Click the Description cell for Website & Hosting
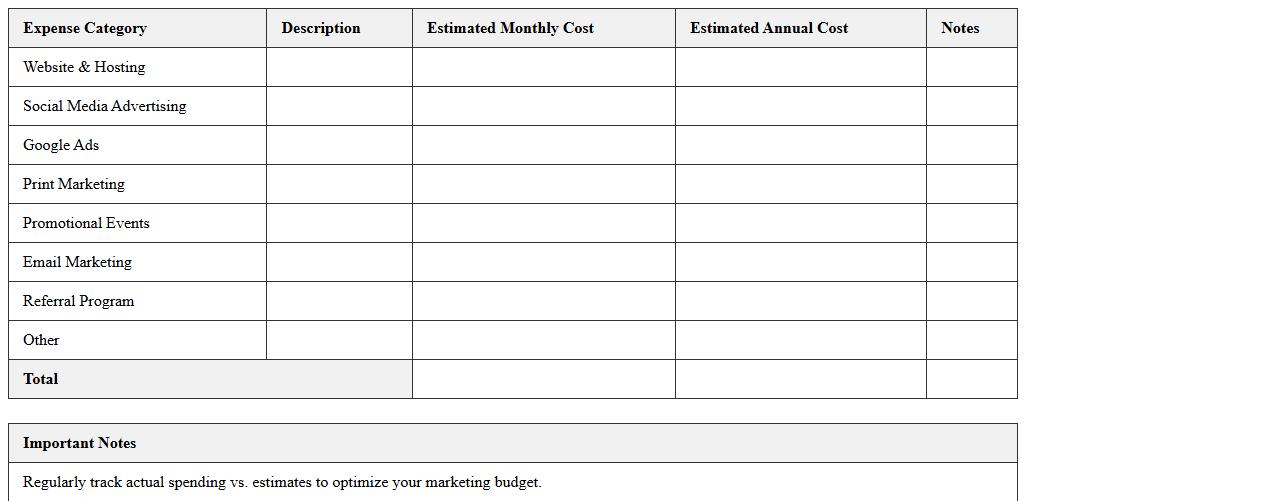The image size is (1278, 501). (339, 67)
